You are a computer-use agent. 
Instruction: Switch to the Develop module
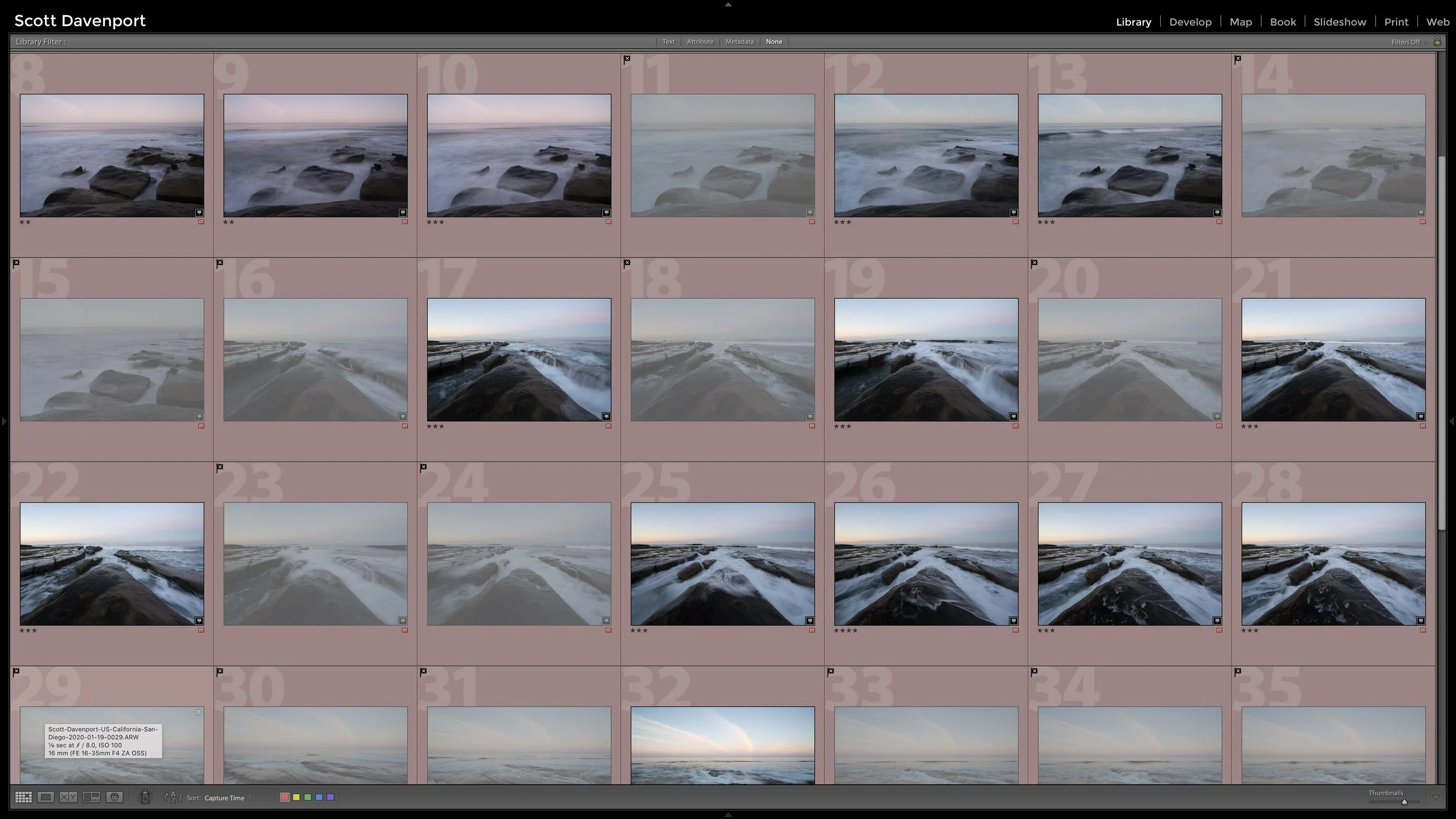pyautogui.click(x=1190, y=22)
